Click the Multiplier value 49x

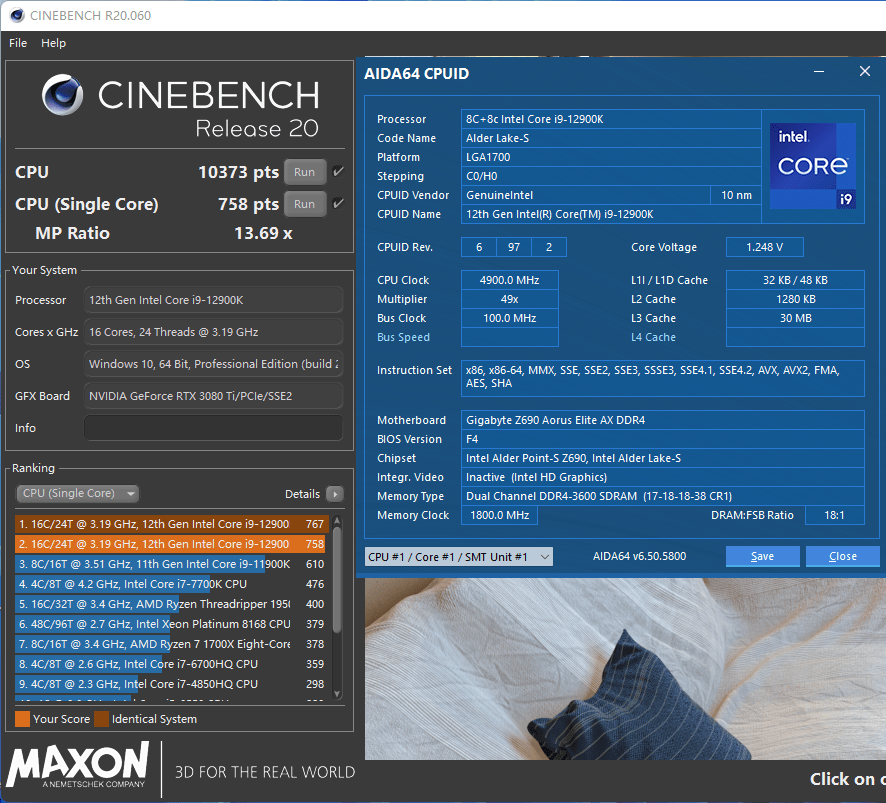pyautogui.click(x=510, y=299)
